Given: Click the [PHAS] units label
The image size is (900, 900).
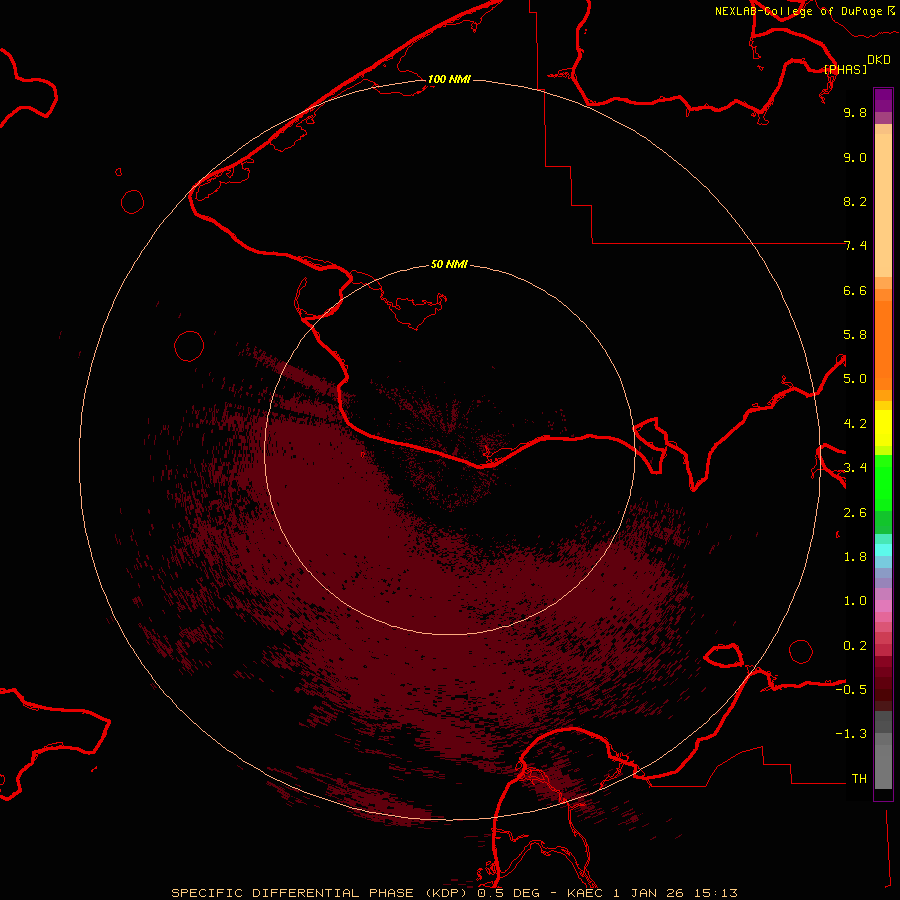Looking at the screenshot, I should [x=845, y=69].
